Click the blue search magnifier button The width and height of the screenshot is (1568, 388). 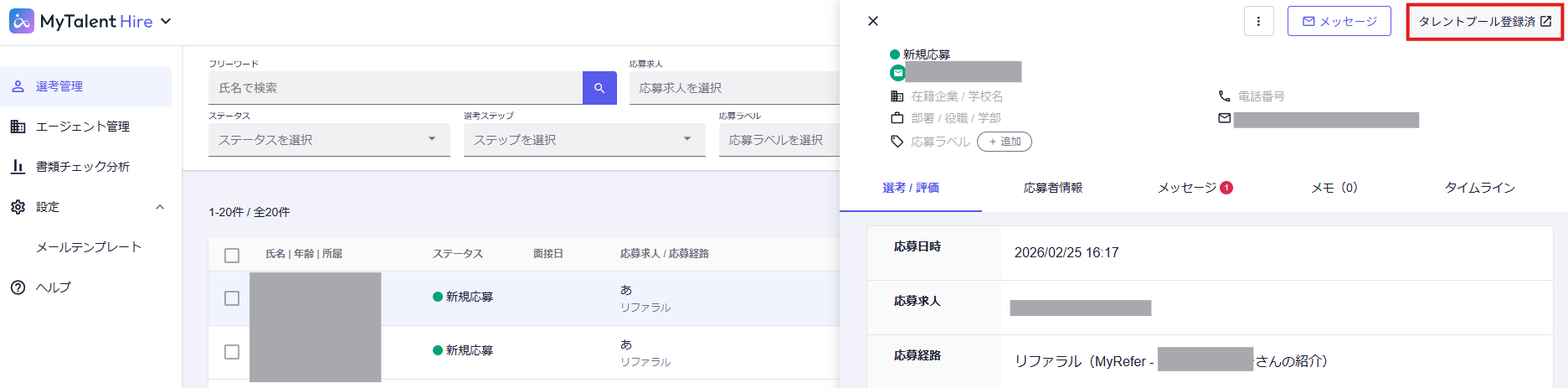(x=599, y=88)
